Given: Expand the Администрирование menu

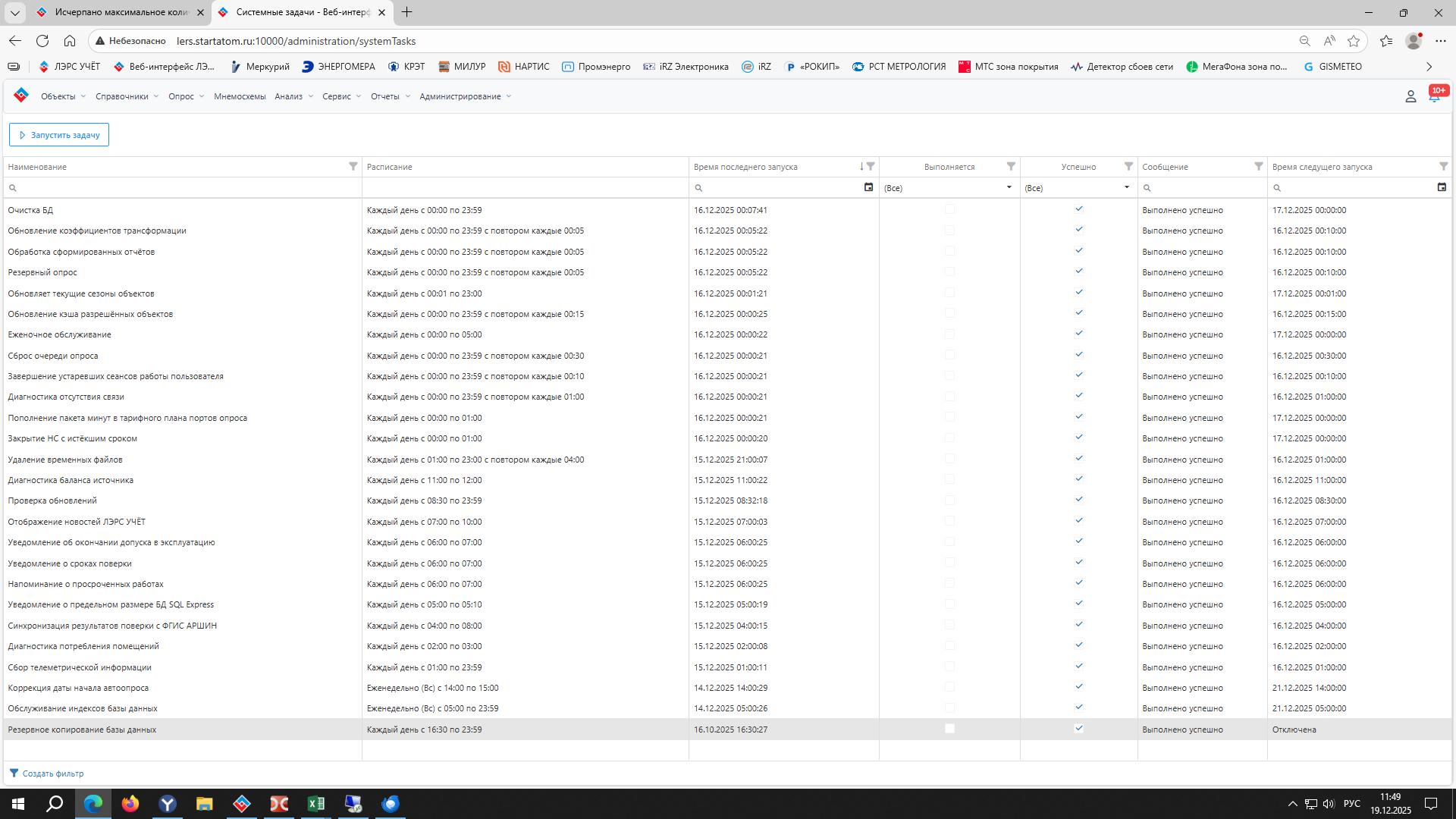Looking at the screenshot, I should pyautogui.click(x=465, y=96).
